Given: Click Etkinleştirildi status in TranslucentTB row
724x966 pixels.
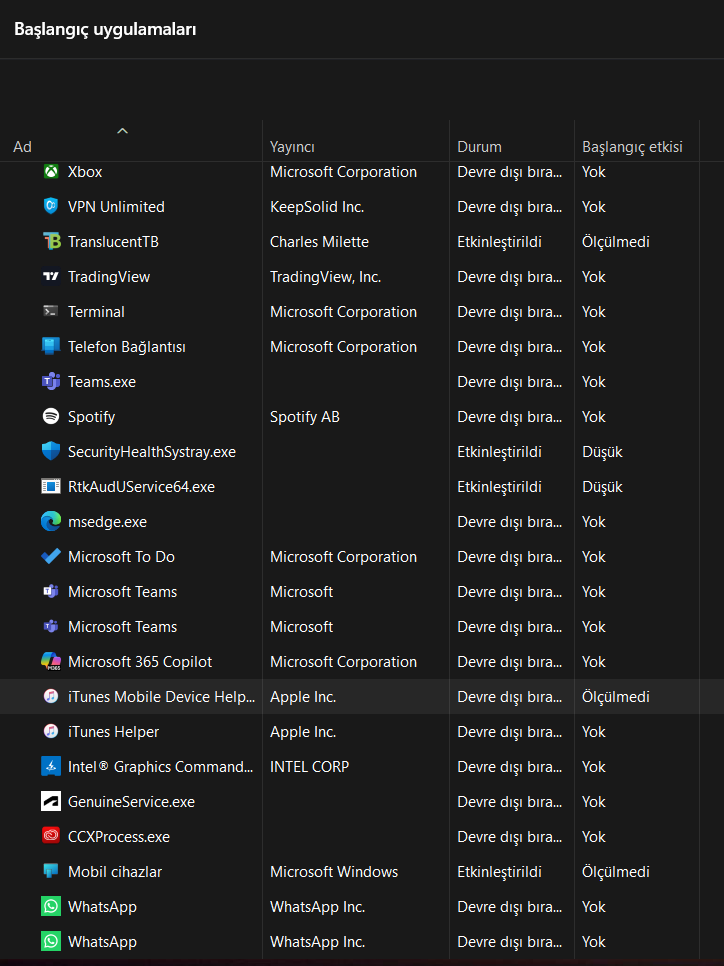Looking at the screenshot, I should pyautogui.click(x=499, y=242).
